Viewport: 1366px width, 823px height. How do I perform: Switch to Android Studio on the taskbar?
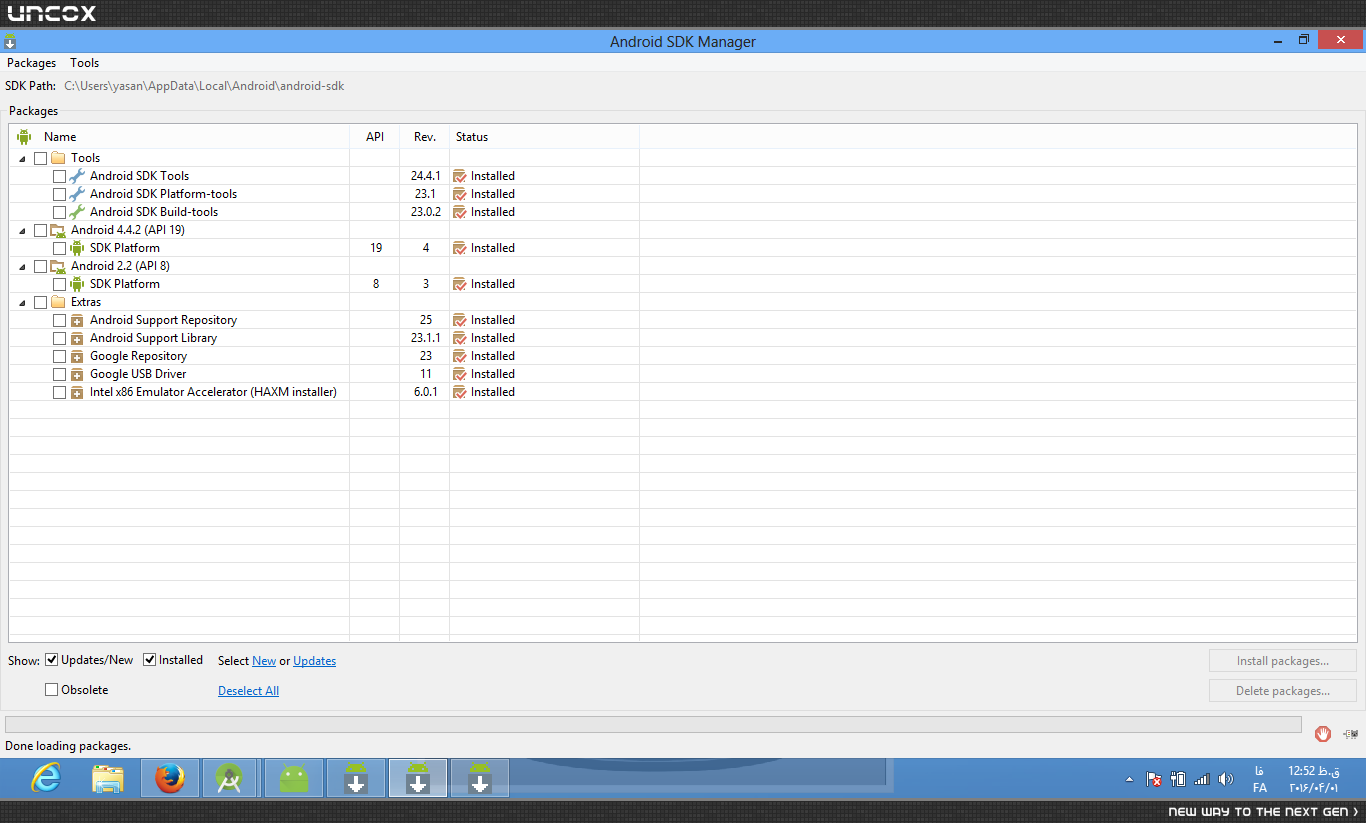(x=231, y=778)
